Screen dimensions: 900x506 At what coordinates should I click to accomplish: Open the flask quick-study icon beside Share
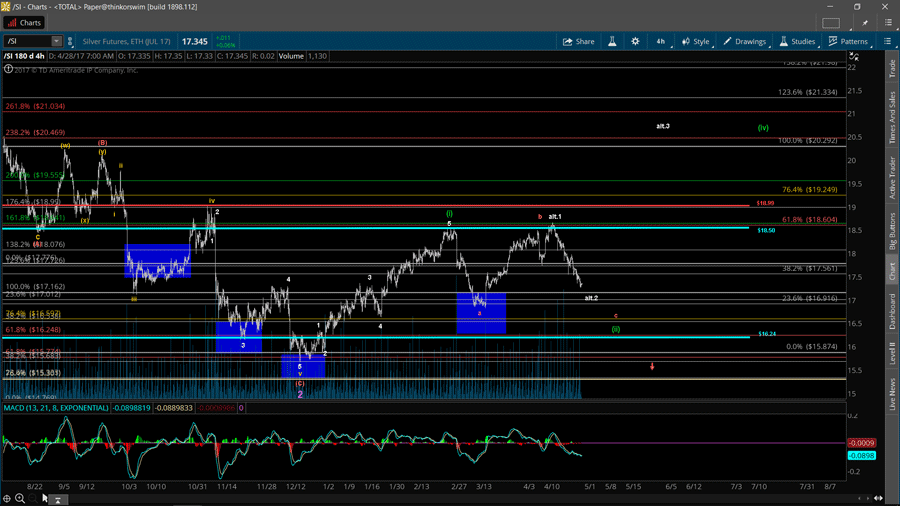(x=612, y=42)
